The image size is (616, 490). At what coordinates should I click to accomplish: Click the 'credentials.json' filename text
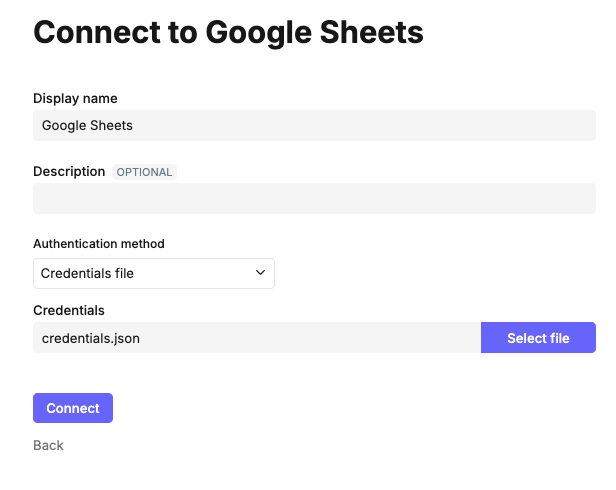tap(91, 338)
